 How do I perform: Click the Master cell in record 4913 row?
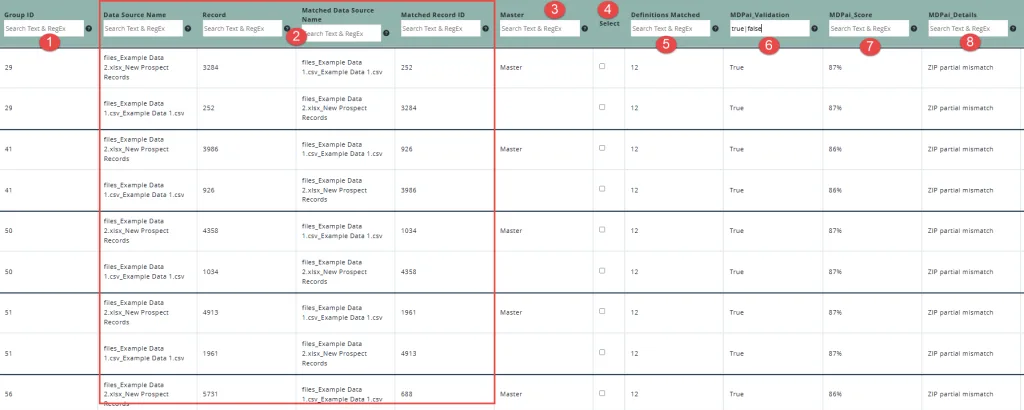tap(511, 312)
